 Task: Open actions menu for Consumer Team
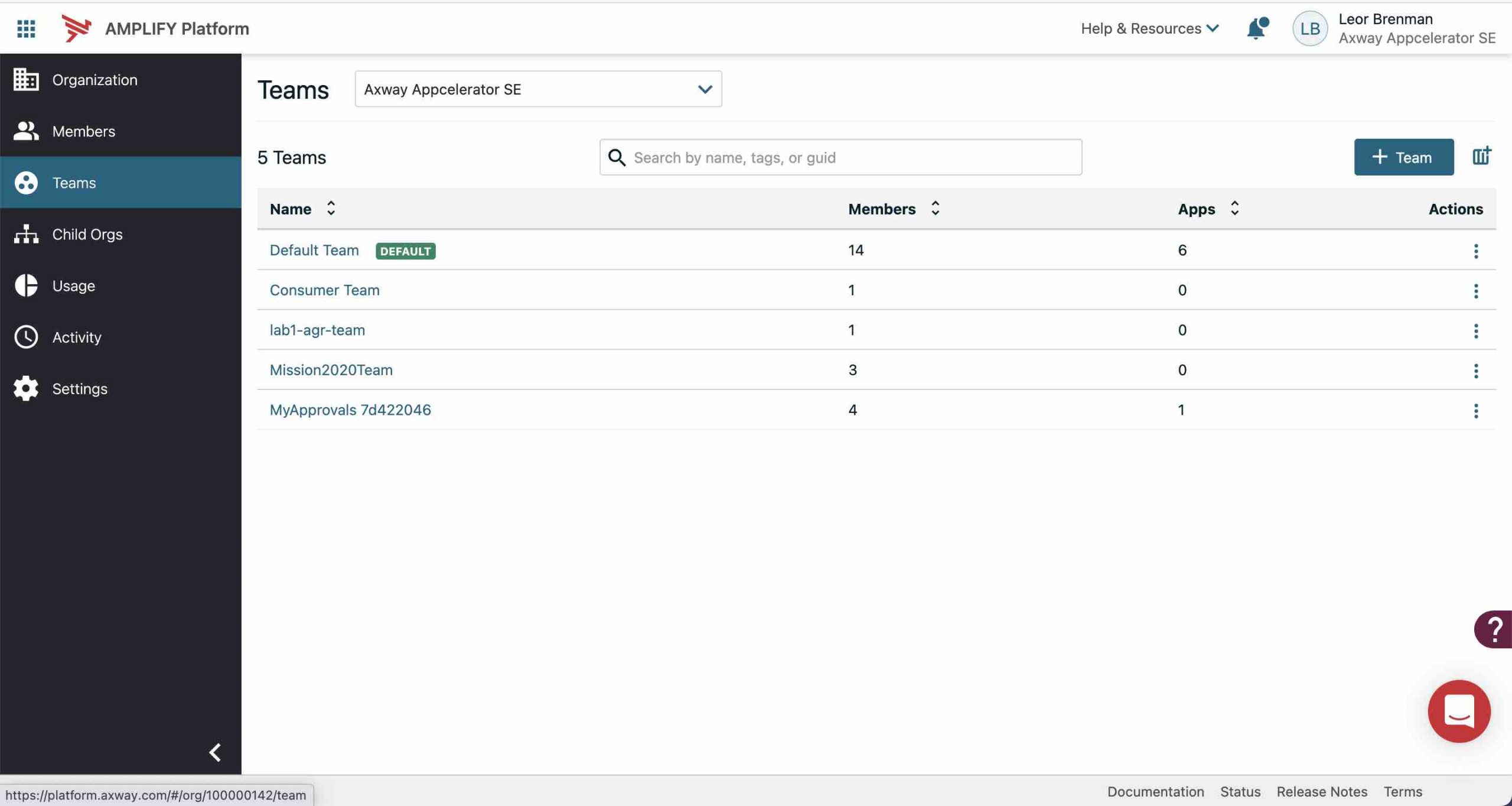coord(1475,291)
